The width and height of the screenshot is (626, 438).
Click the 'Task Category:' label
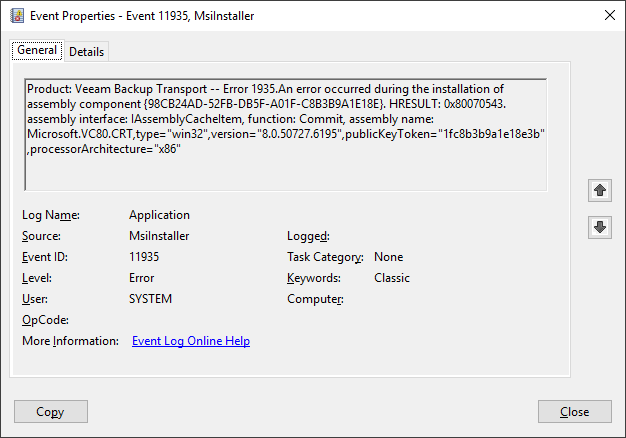pos(325,257)
